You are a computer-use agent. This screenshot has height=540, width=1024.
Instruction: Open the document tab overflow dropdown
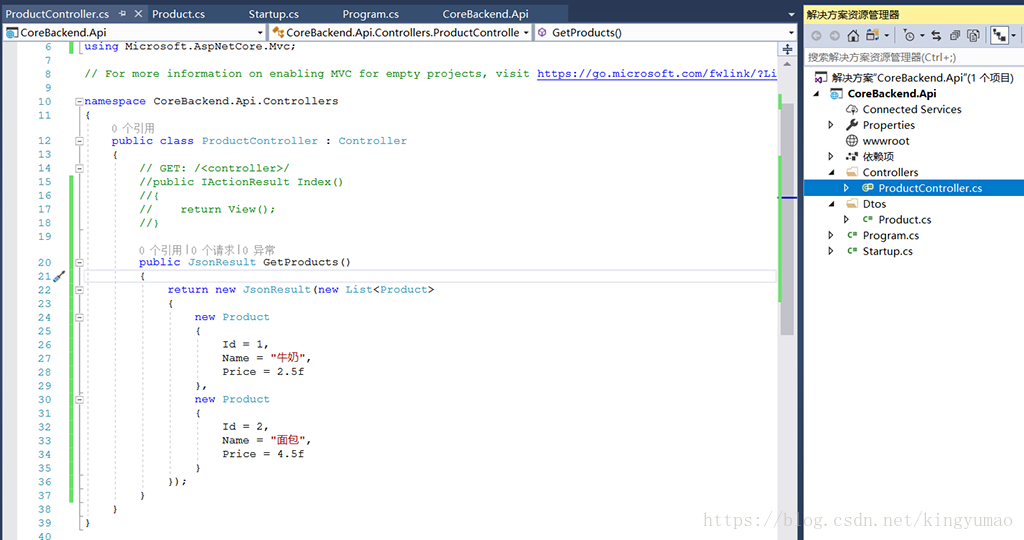pyautogui.click(x=791, y=14)
